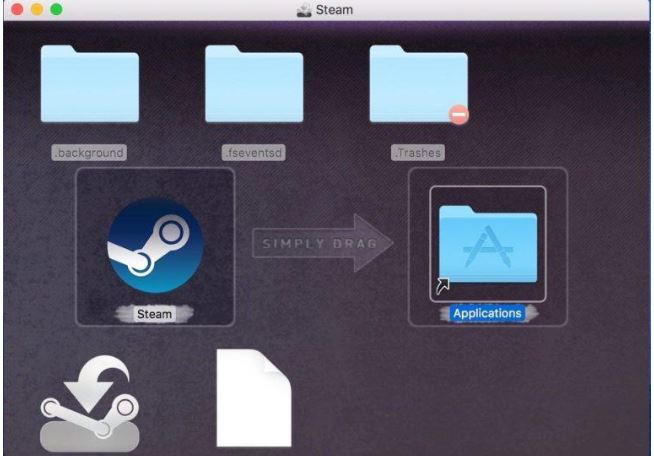Click the Steam download tray icon
654x456 pixels.
(x=90, y=410)
